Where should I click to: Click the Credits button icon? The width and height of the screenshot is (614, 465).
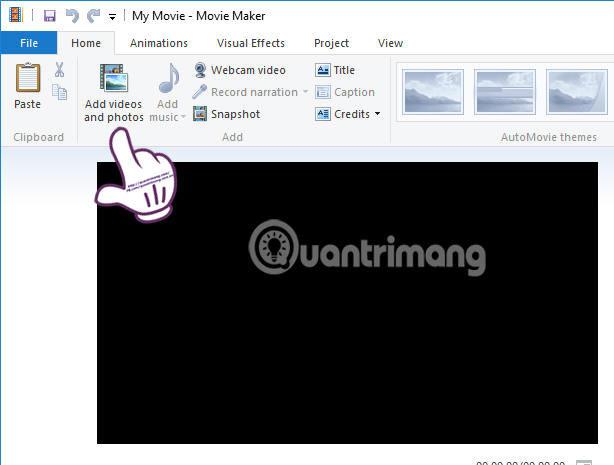323,114
